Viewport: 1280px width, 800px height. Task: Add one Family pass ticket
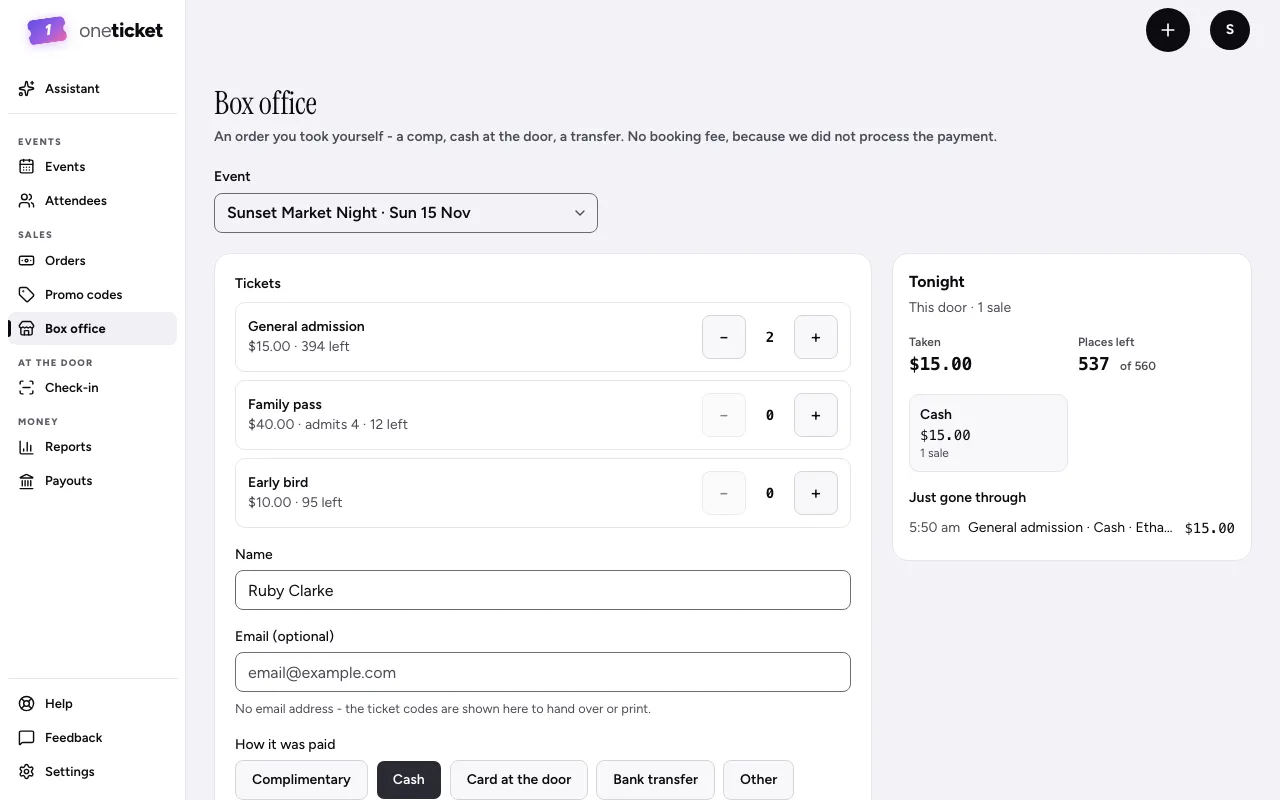[x=816, y=415]
